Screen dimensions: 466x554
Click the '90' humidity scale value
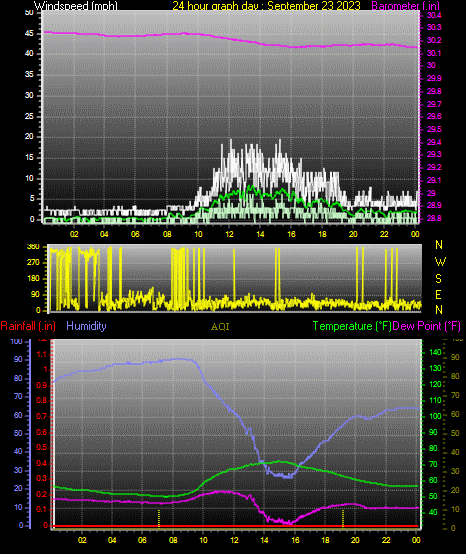click(18, 359)
